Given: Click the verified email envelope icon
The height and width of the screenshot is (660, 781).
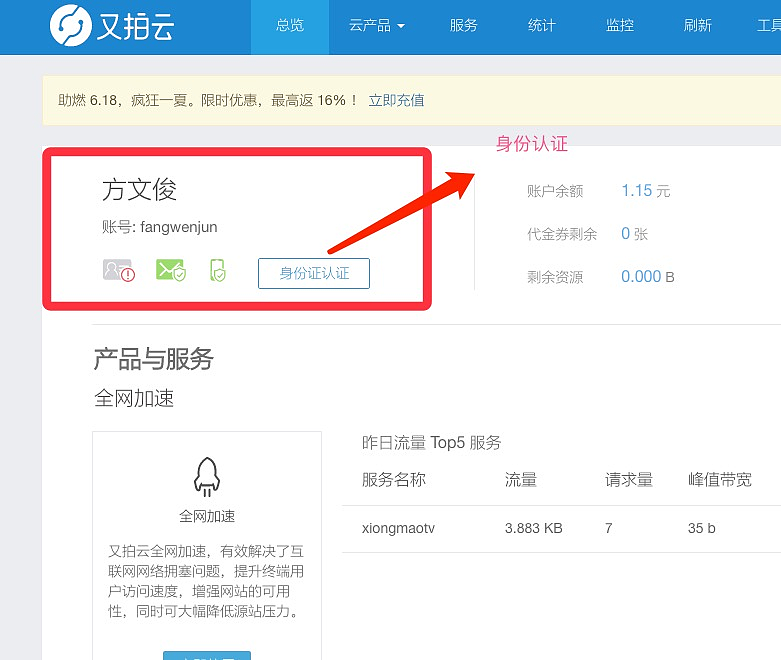Looking at the screenshot, I should coord(171,270).
